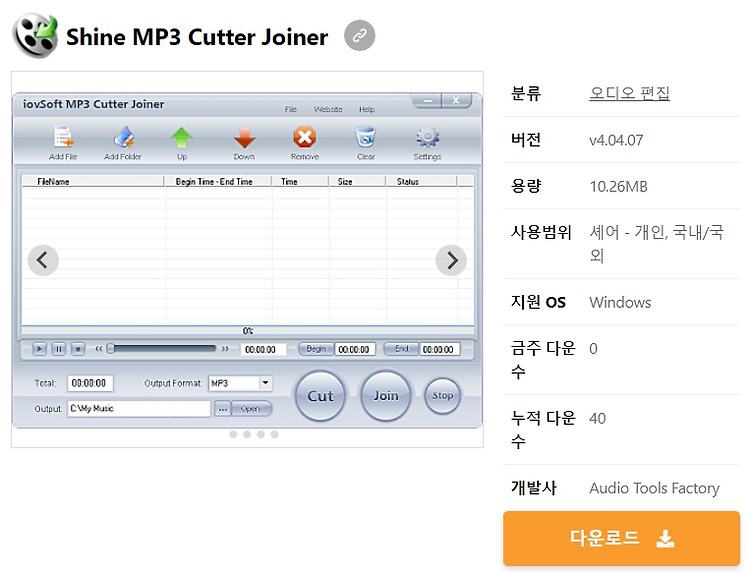
Task: Open the 오디오 편집 category link
Action: 629,93
